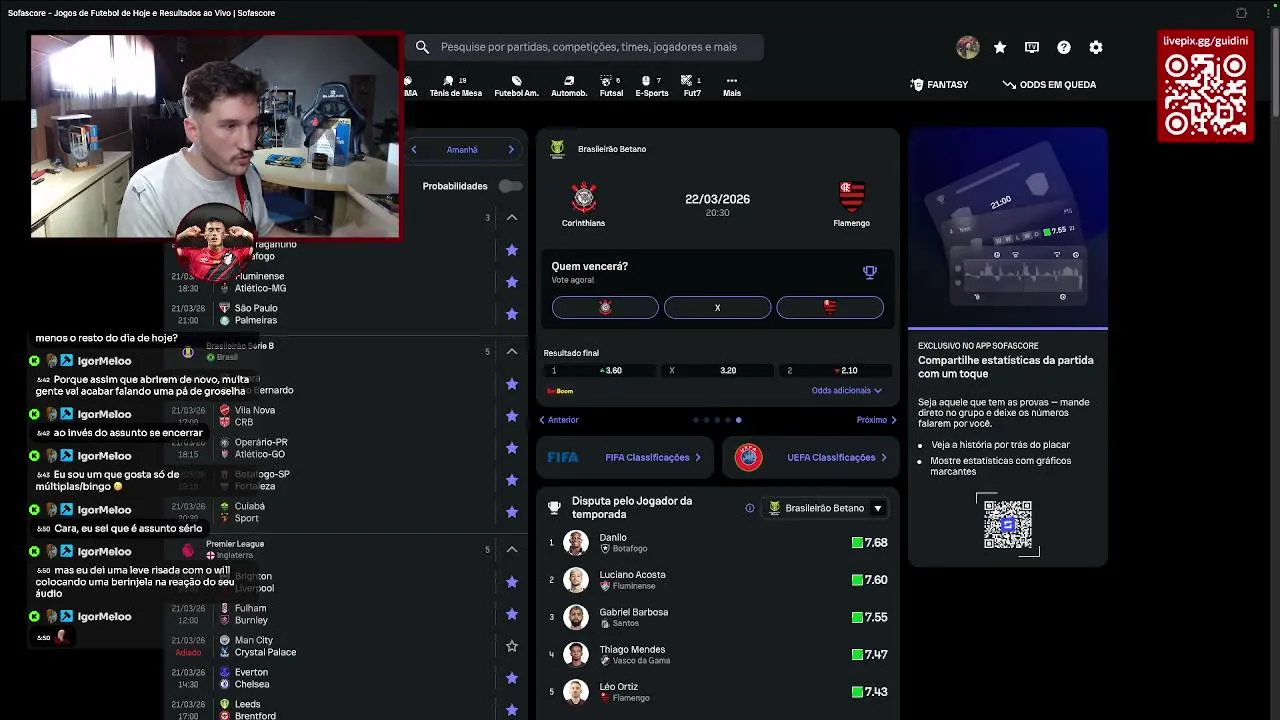Click Danilo's 7.68 rating badge
This screenshot has height=720, width=1280.
[870, 543]
